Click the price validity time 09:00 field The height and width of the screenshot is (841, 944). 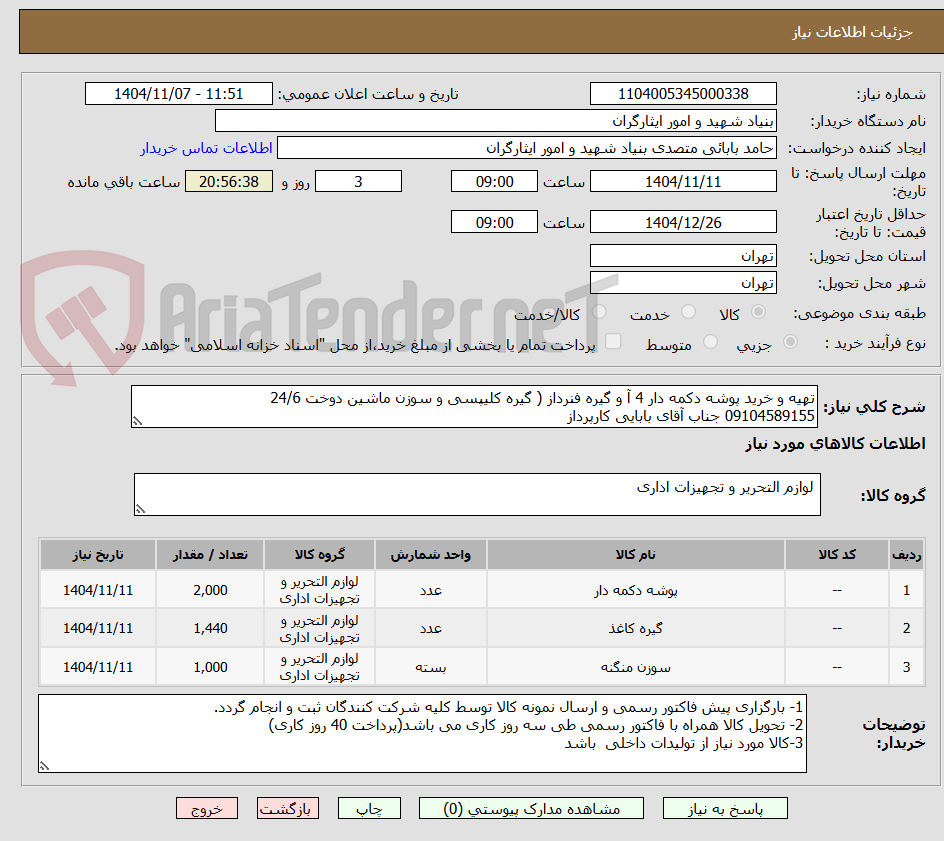494,222
